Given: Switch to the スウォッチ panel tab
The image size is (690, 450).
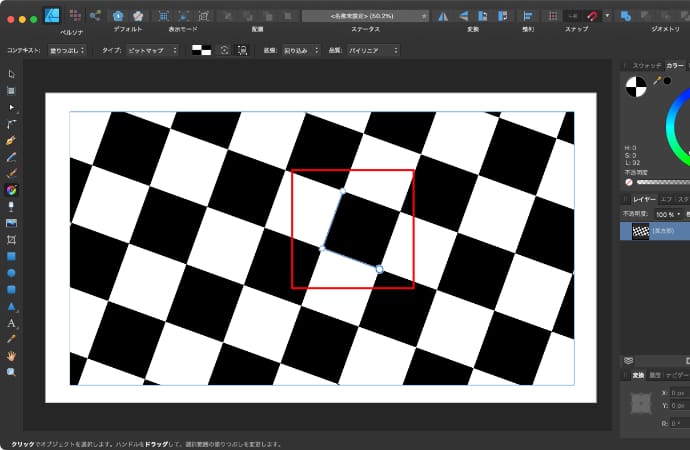Looking at the screenshot, I should click(647, 66).
